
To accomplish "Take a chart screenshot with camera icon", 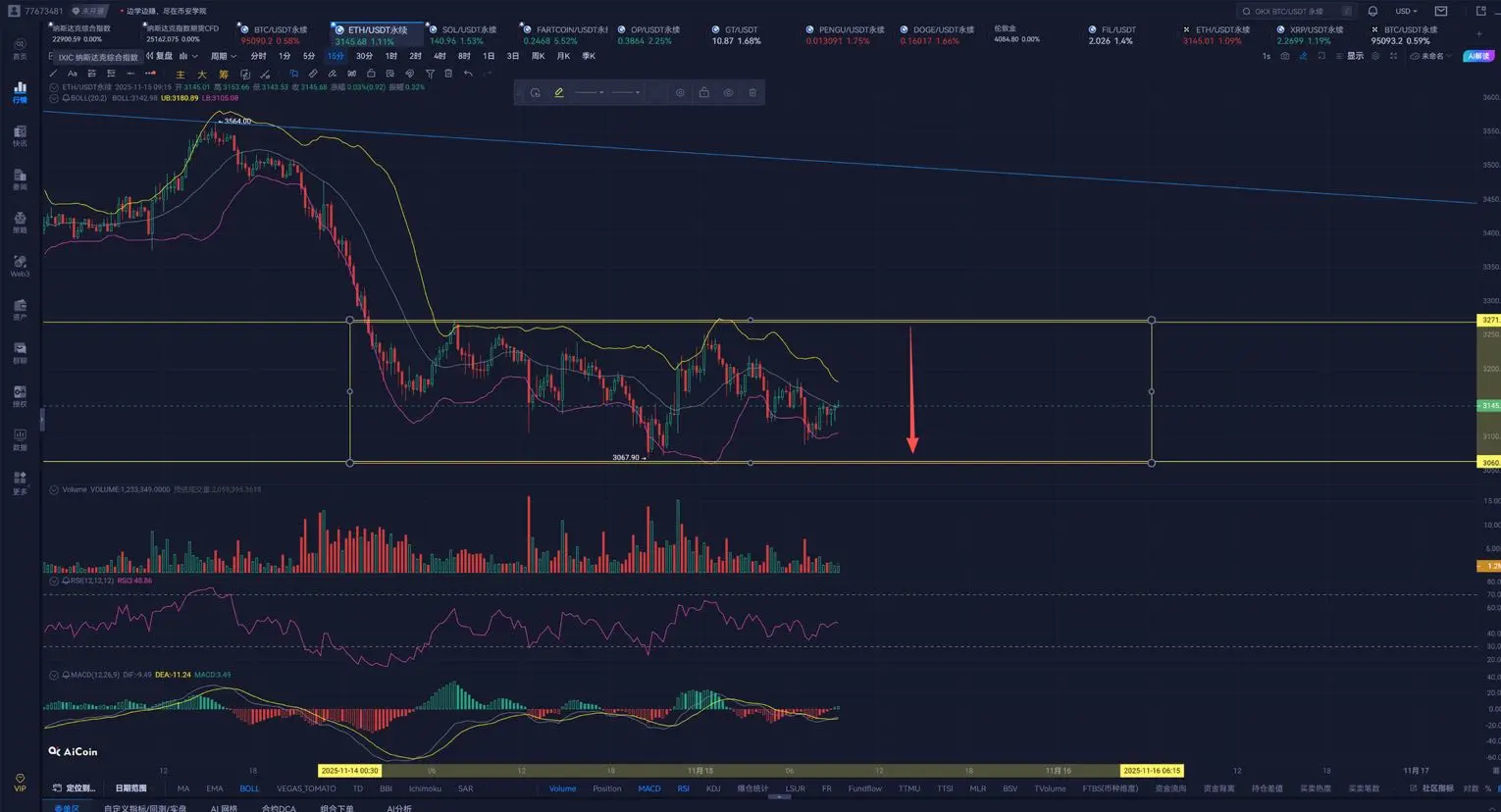I will (x=1285, y=56).
